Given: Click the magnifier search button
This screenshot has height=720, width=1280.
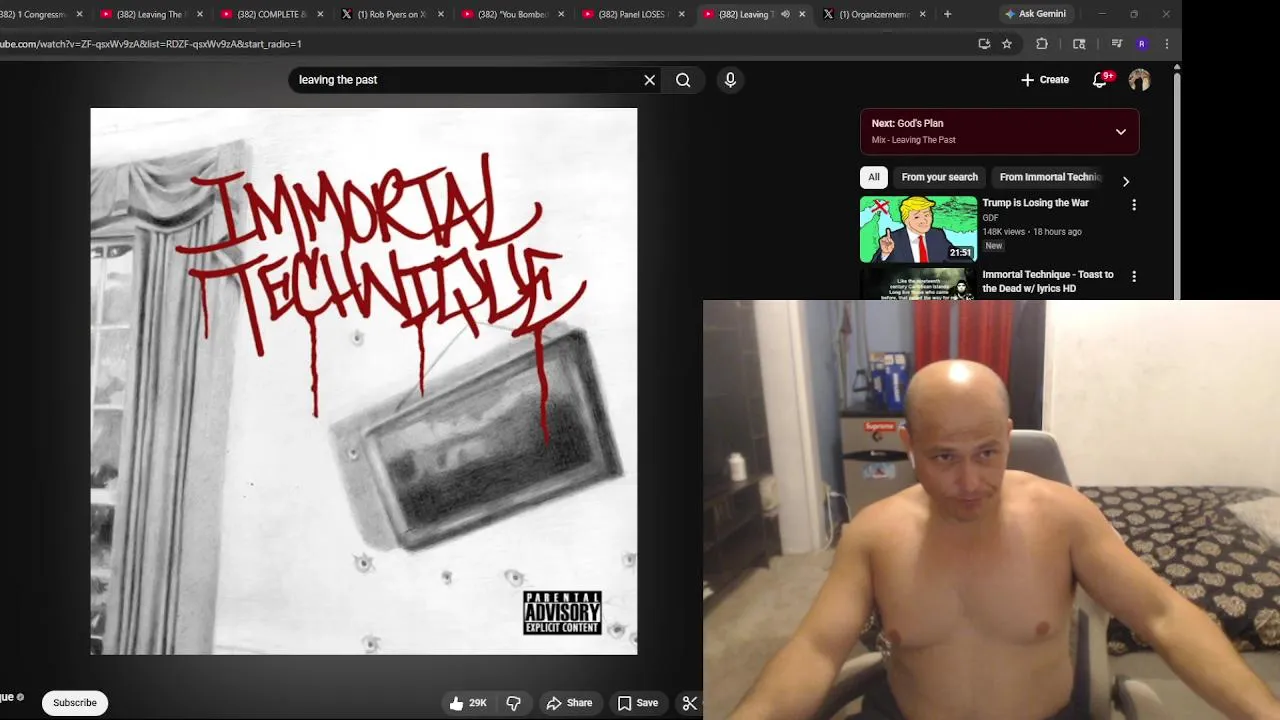Looking at the screenshot, I should coord(683,80).
